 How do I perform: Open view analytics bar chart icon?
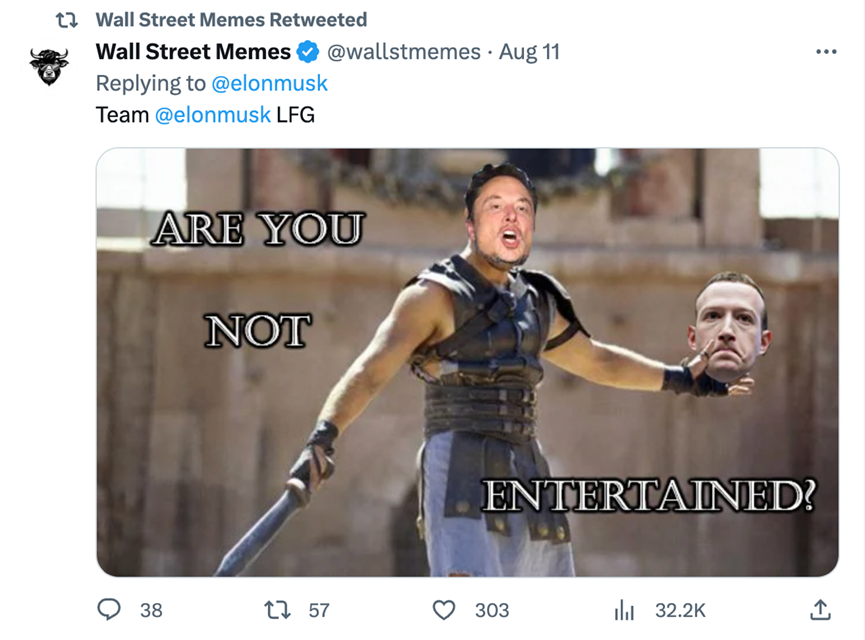point(624,611)
